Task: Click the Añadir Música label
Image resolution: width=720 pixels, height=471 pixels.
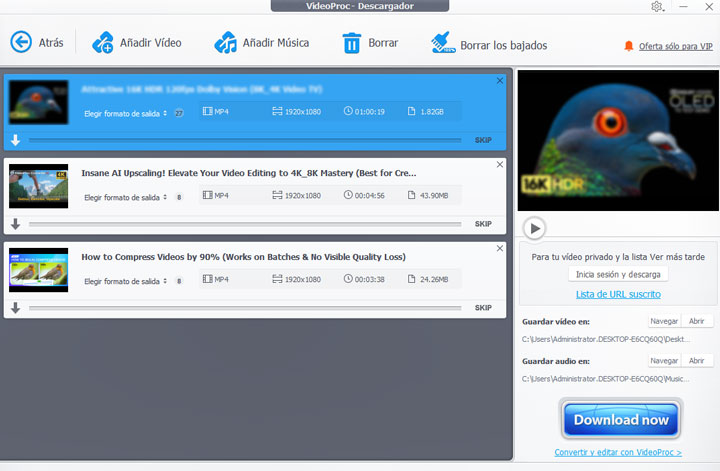Action: tap(276, 43)
